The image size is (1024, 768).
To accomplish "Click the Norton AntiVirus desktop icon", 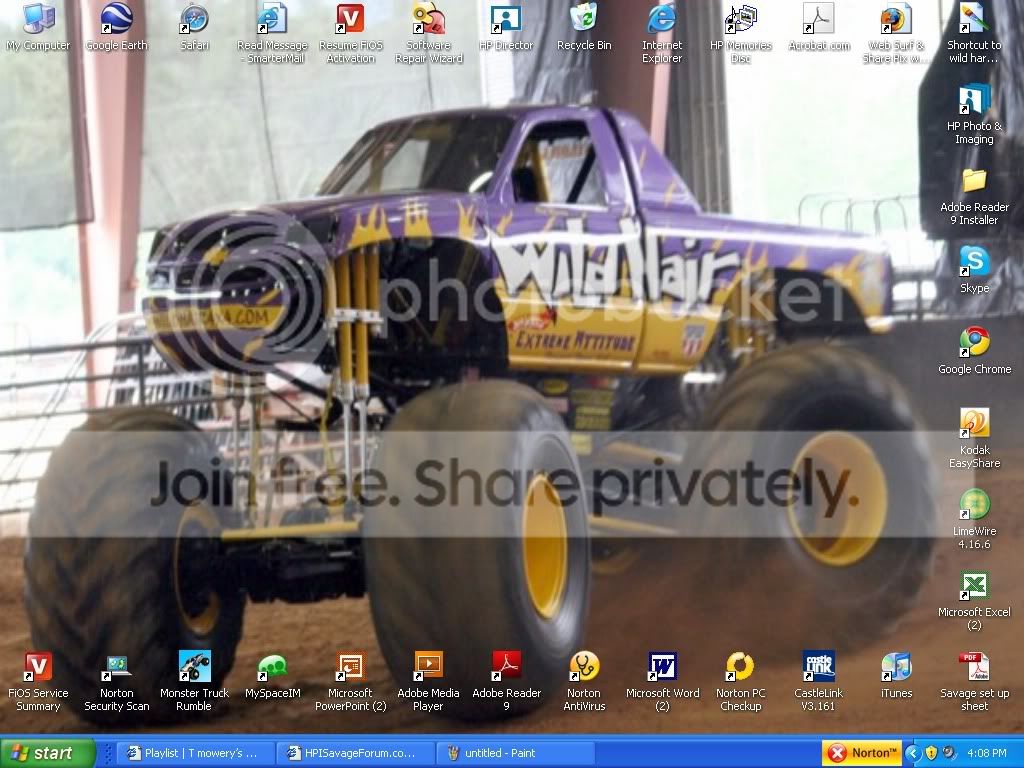I will tap(584, 682).
